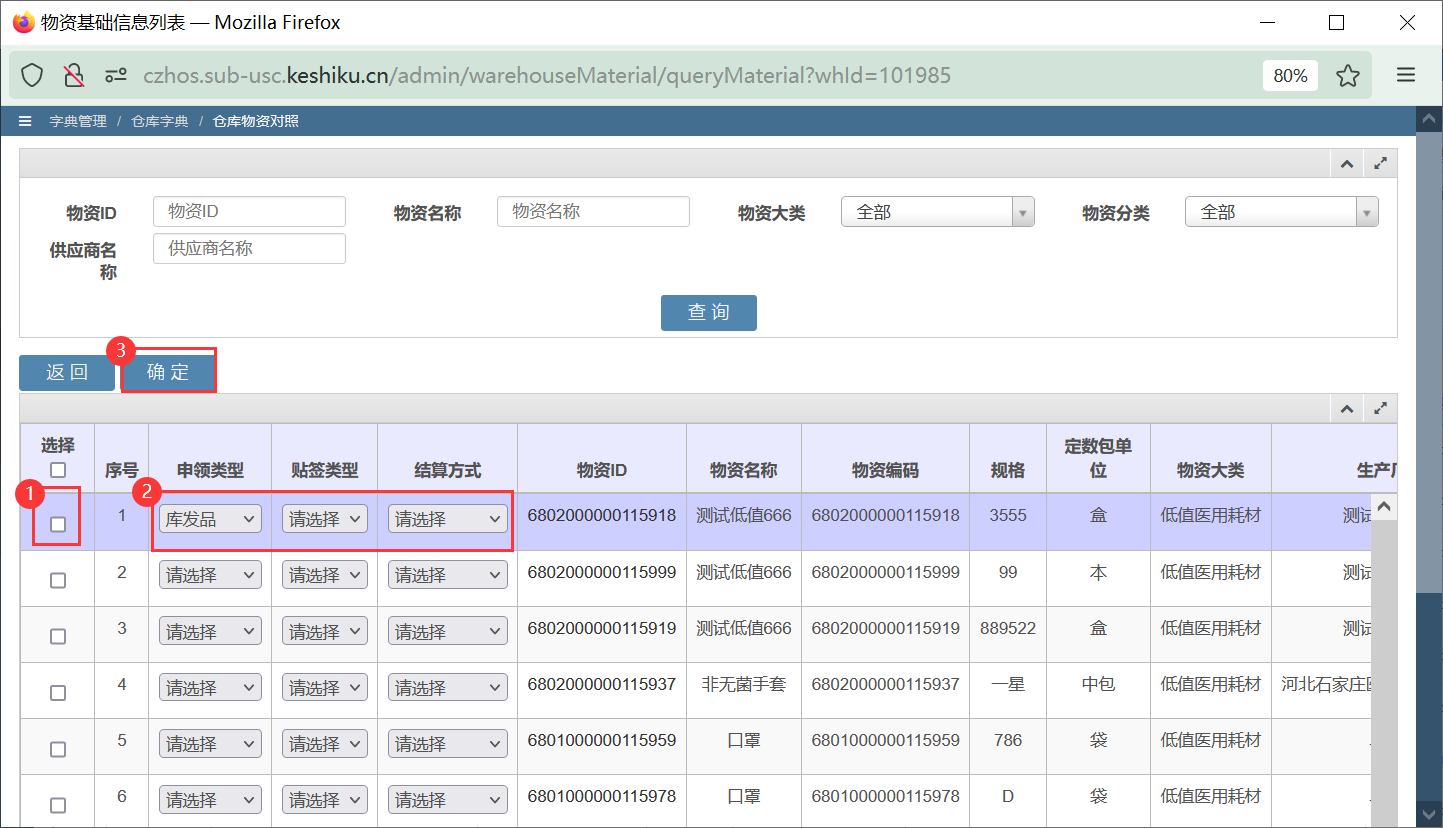Select row 3 with its checkbox
The height and width of the screenshot is (828, 1443).
point(58,636)
